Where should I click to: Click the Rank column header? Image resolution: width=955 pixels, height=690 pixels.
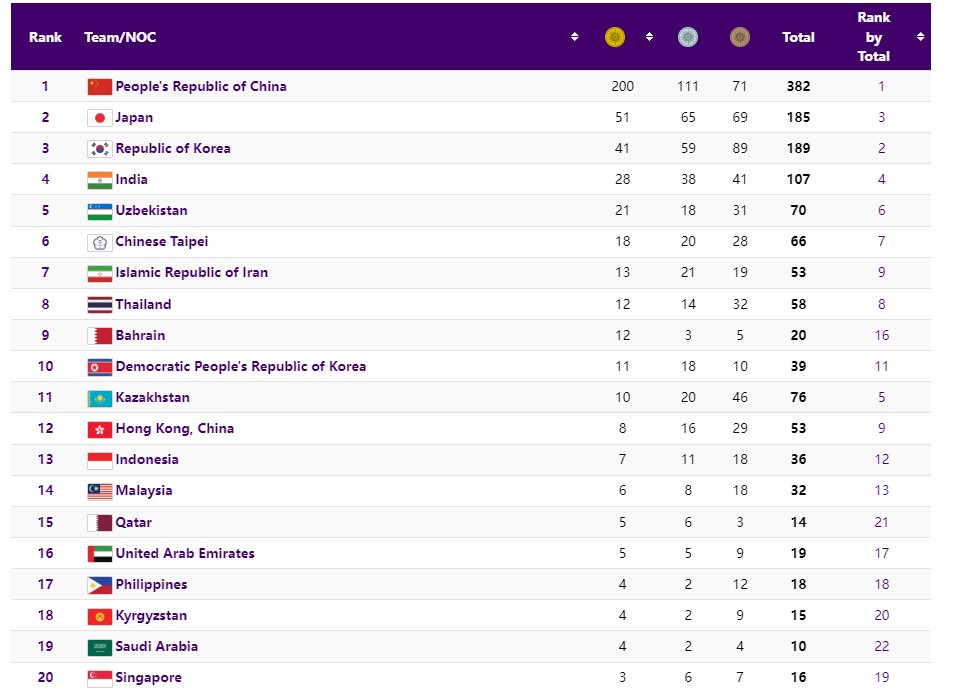click(x=45, y=37)
